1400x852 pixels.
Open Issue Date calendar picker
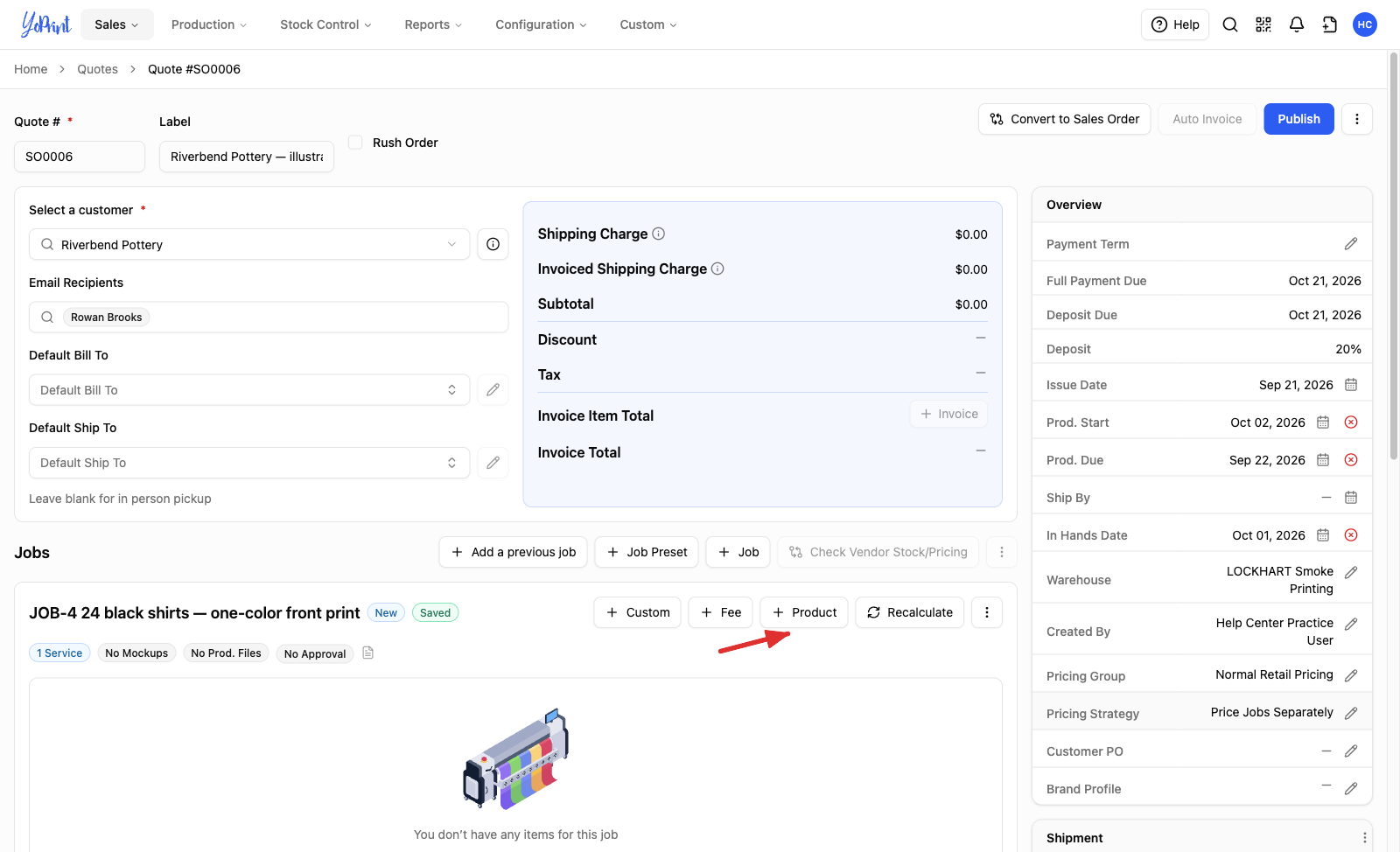1351,385
